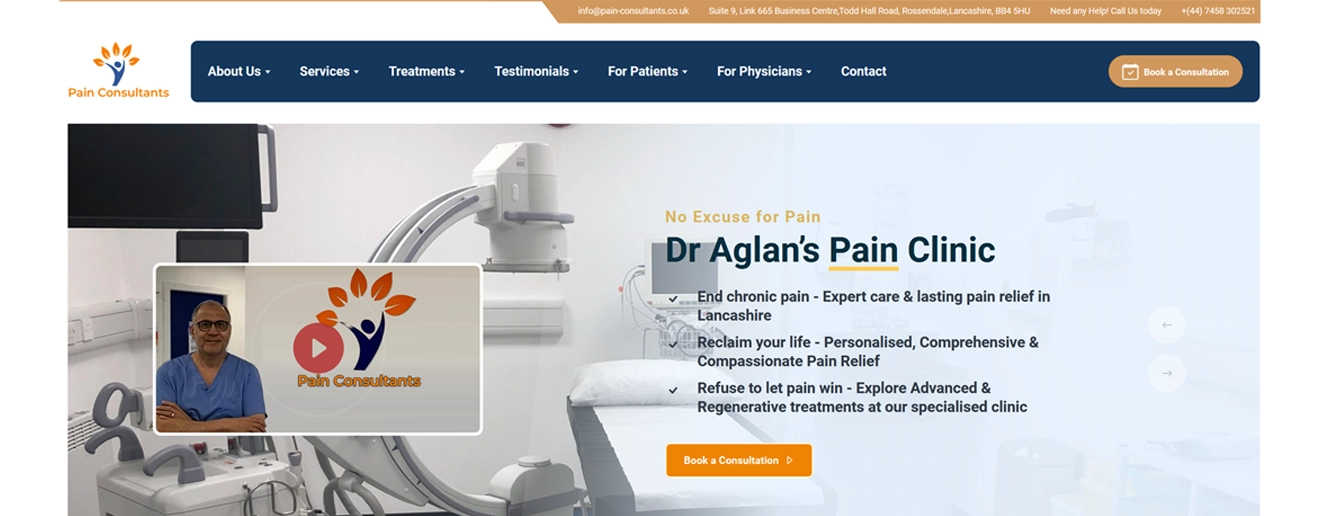
Task: Click the info@pain-consultants.co.uk email link
Action: click(x=633, y=11)
